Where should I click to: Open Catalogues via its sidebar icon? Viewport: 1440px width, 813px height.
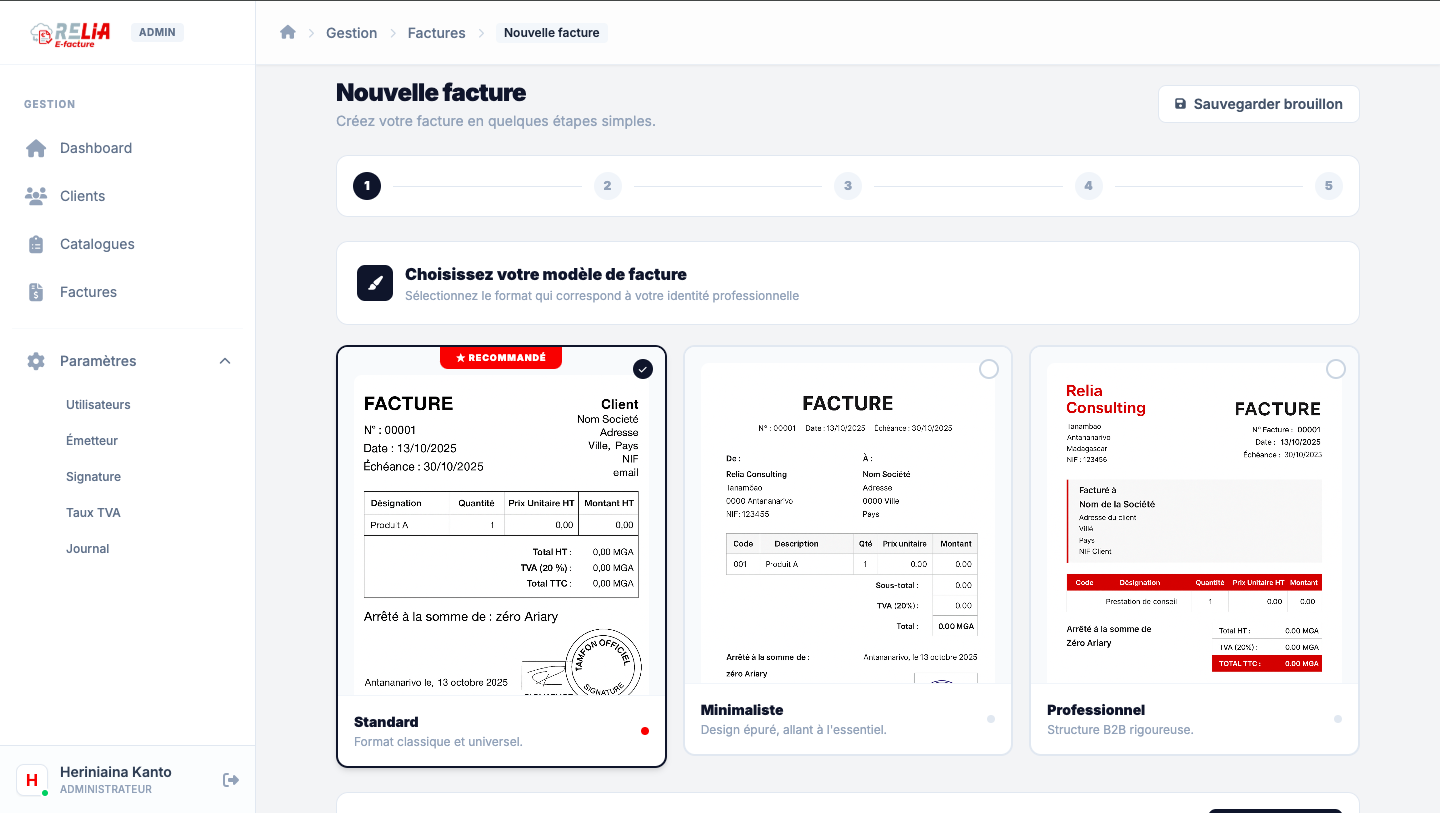[x=36, y=243]
